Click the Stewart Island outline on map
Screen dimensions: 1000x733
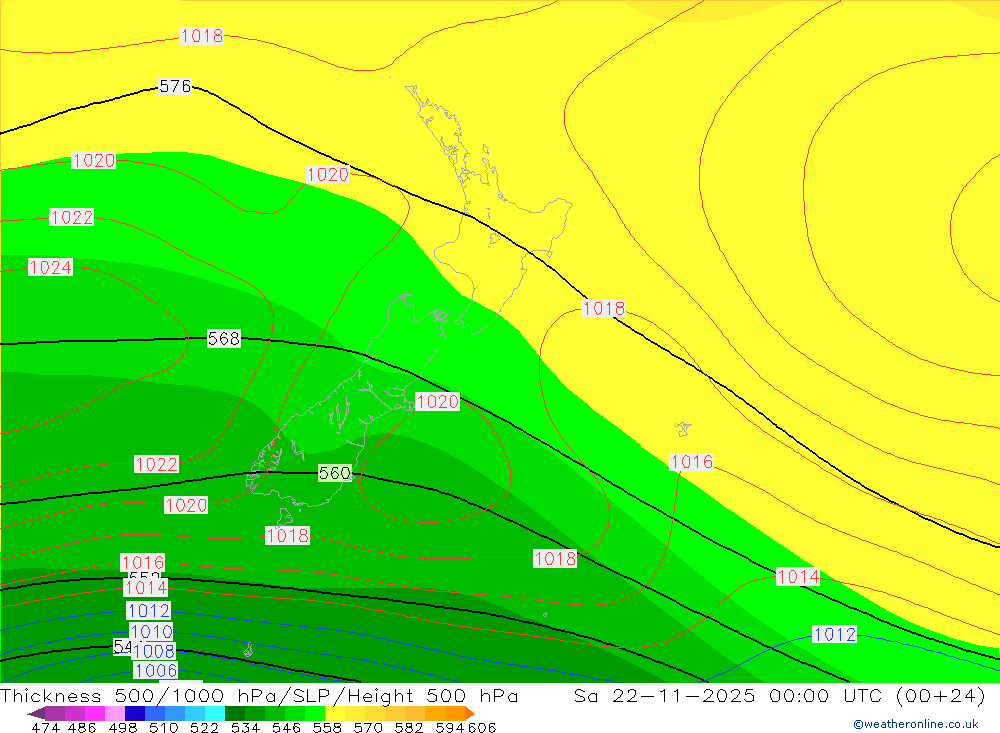[x=284, y=517]
